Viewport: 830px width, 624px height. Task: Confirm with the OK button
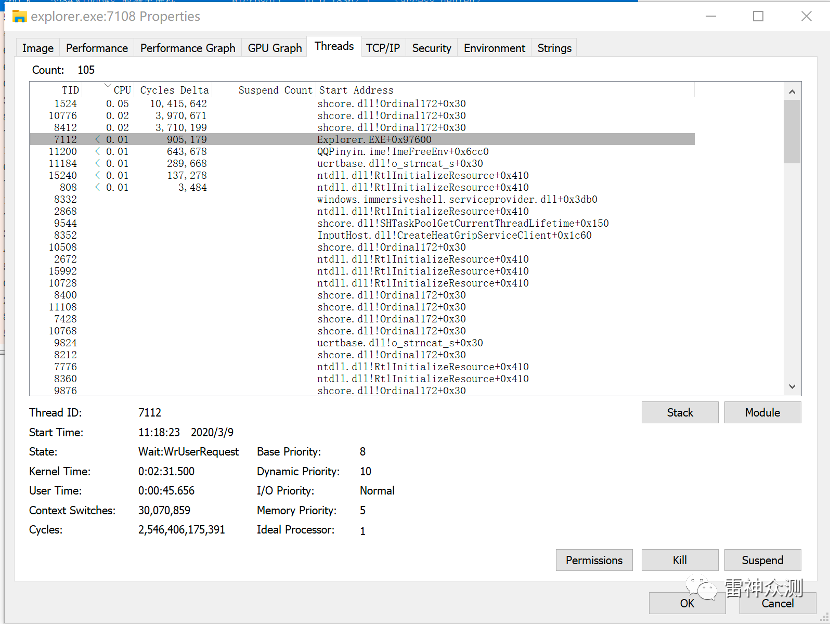[687, 603]
